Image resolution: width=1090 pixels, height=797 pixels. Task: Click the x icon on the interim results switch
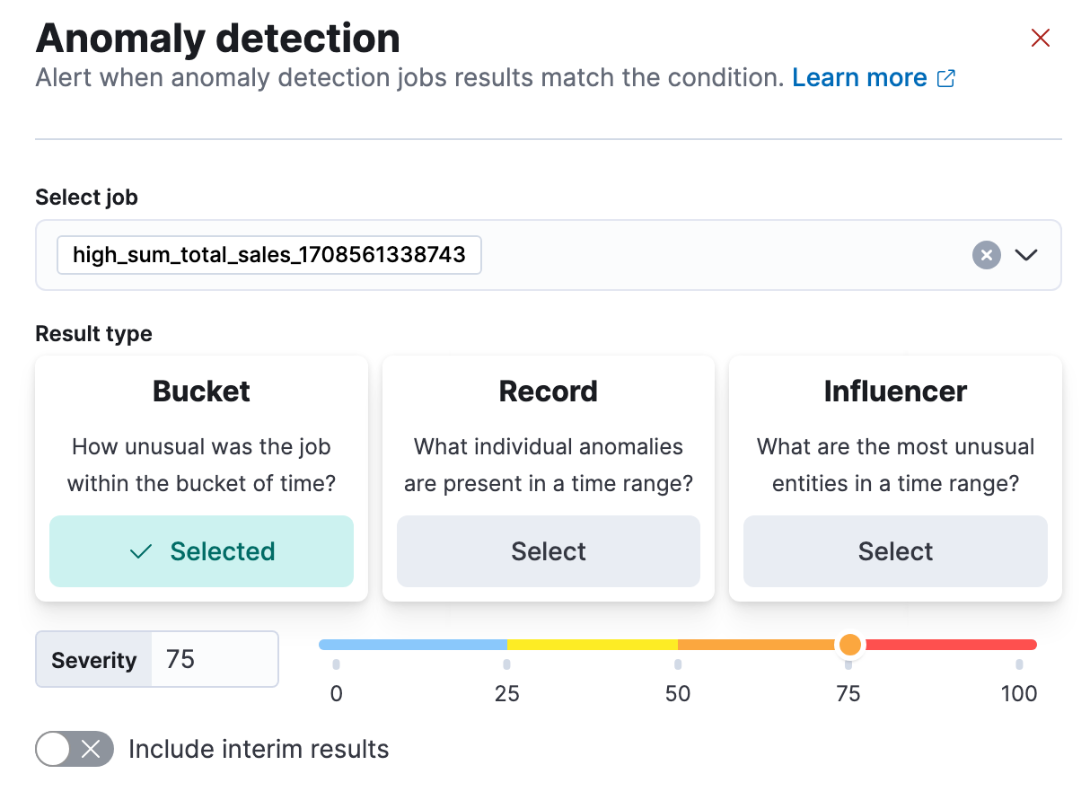[91, 749]
